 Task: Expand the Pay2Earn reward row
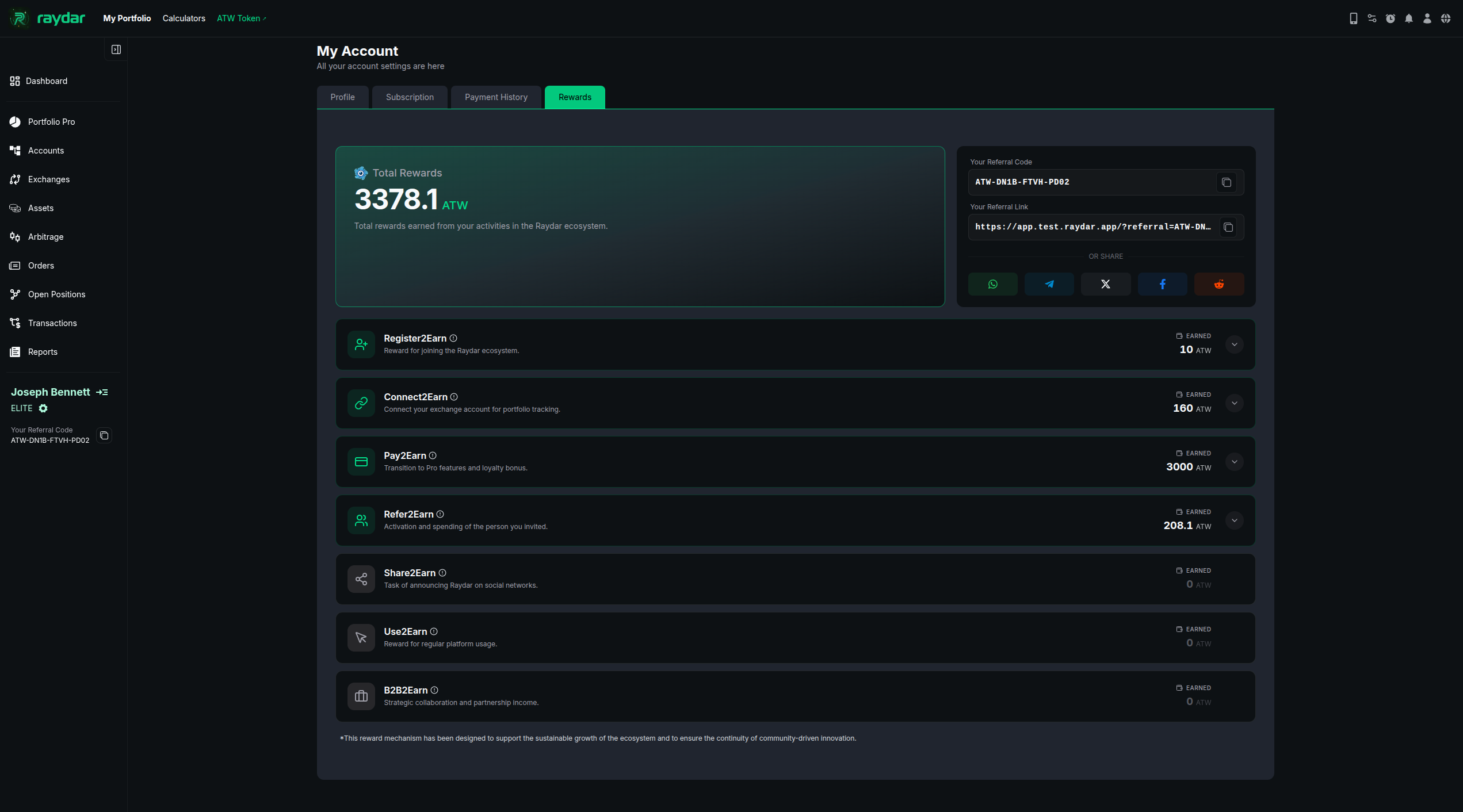point(1234,461)
